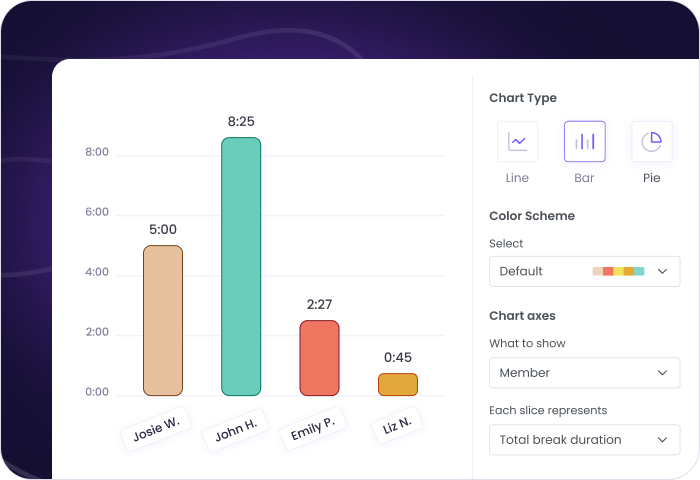Click the color palette preview strip
700x480 pixels.
(x=618, y=271)
